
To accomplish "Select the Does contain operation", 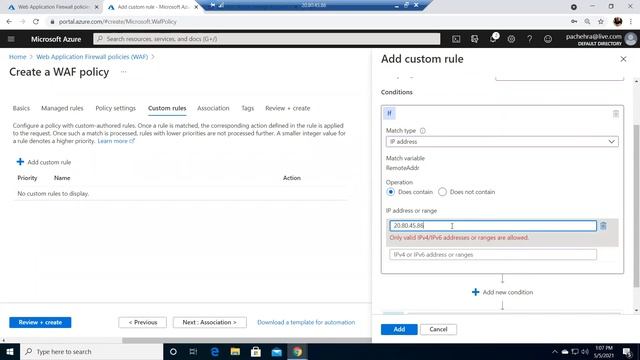I will (391, 192).
